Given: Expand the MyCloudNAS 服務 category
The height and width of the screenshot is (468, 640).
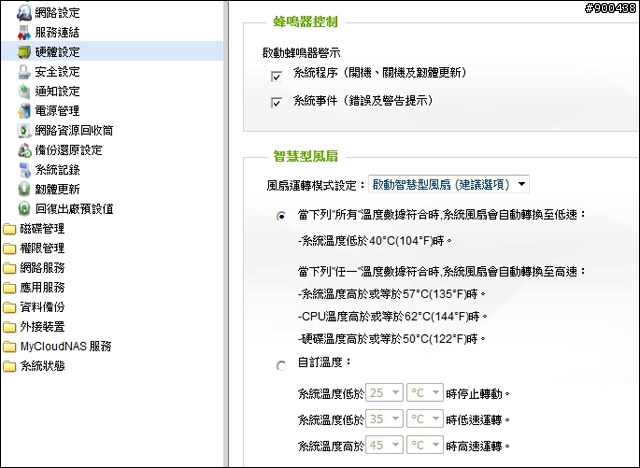Looking at the screenshot, I should click(x=66, y=346).
